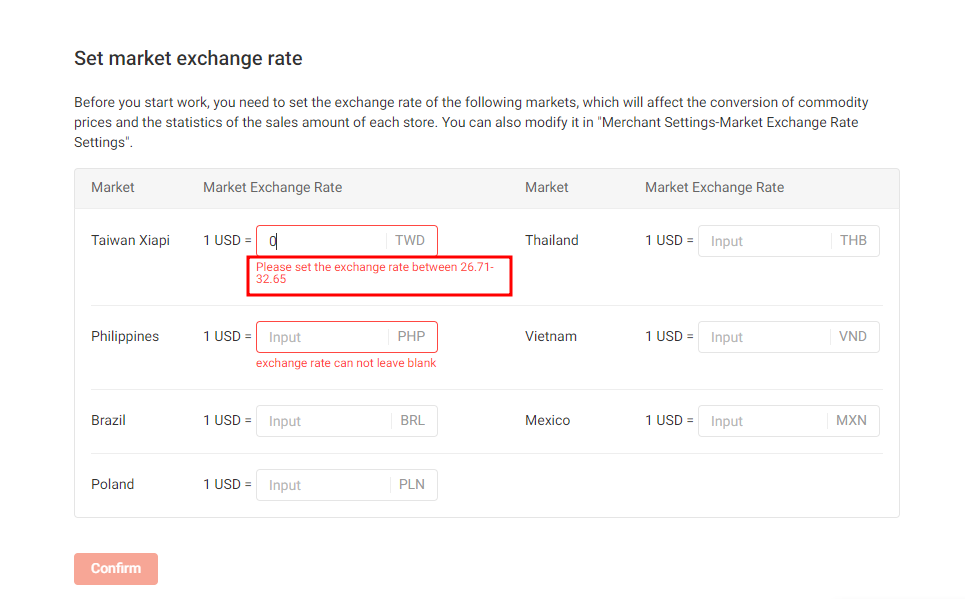Click the 'Mexico' market label
Image resolution: width=965 pixels, height=599 pixels.
click(548, 420)
